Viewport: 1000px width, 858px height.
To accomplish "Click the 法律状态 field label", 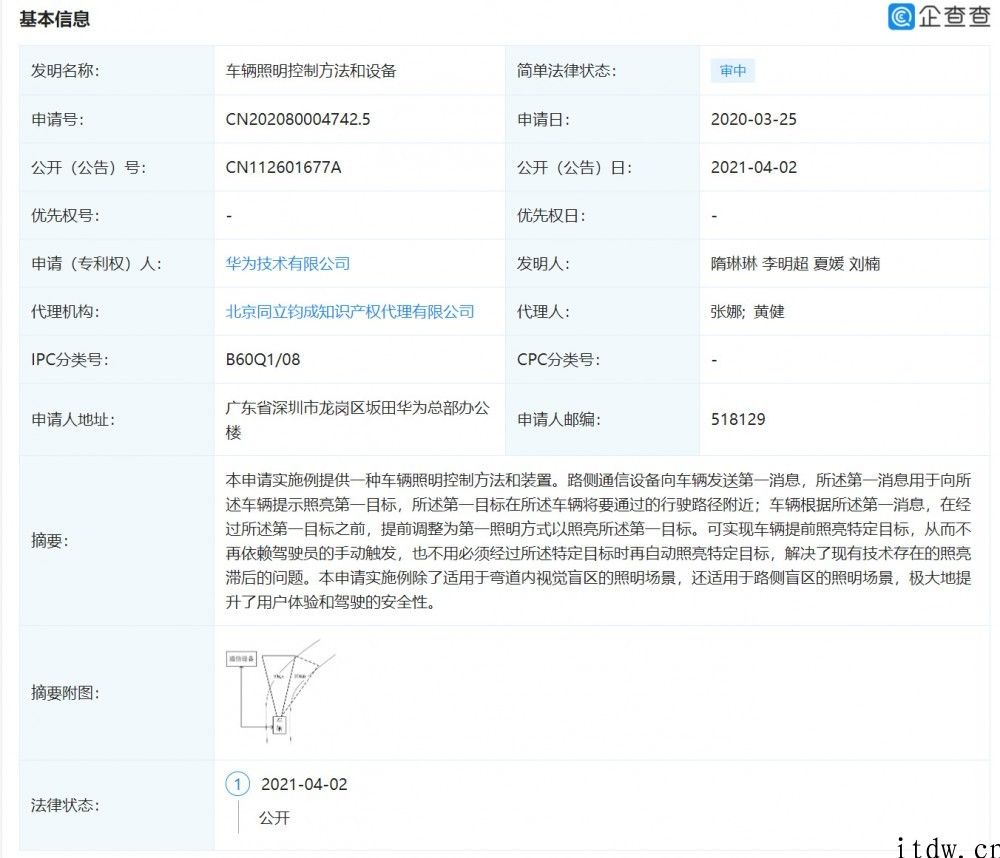I will (x=65, y=805).
